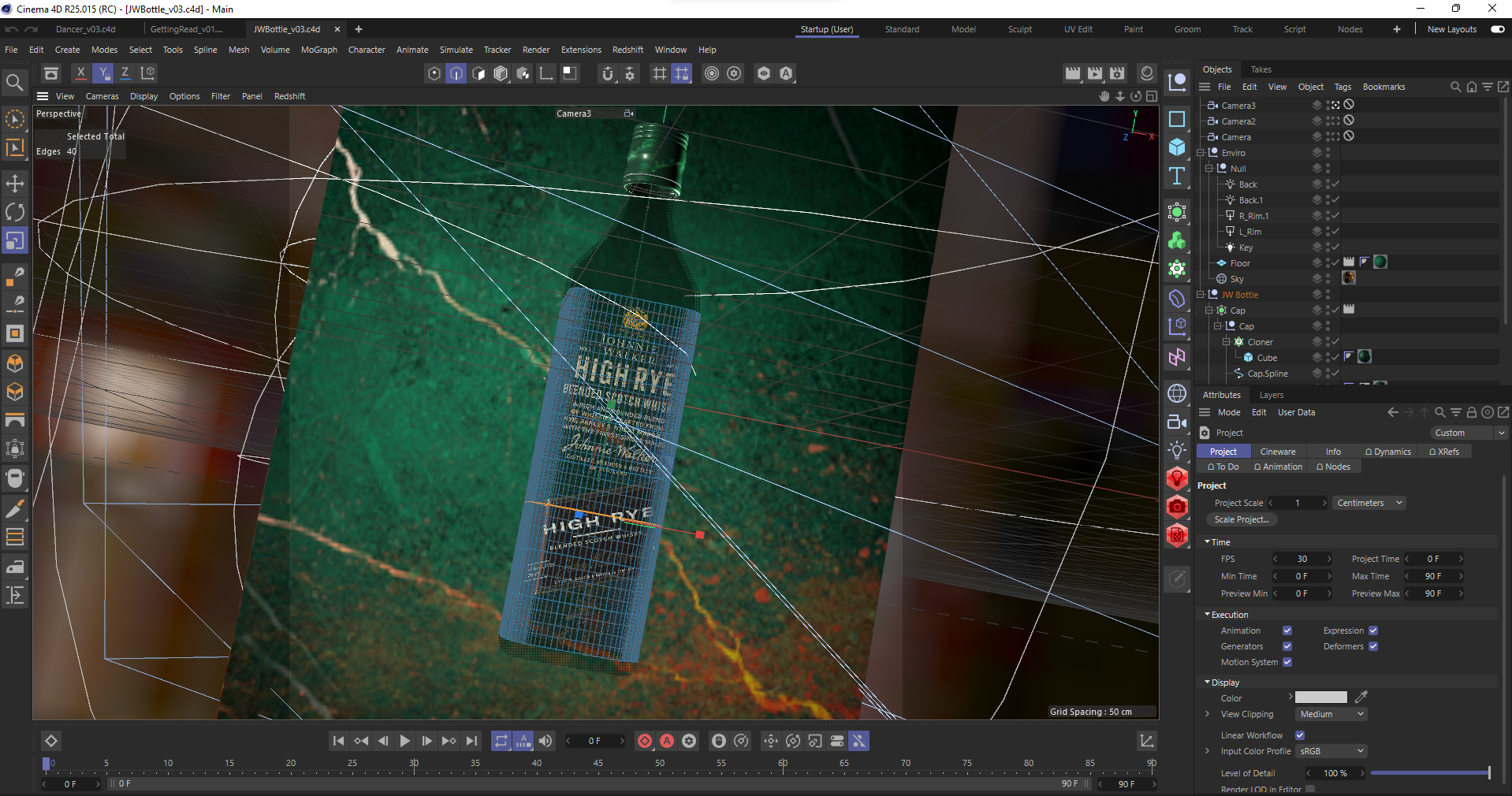
Task: Toggle the New Layouts switch
Action: (x=1498, y=29)
